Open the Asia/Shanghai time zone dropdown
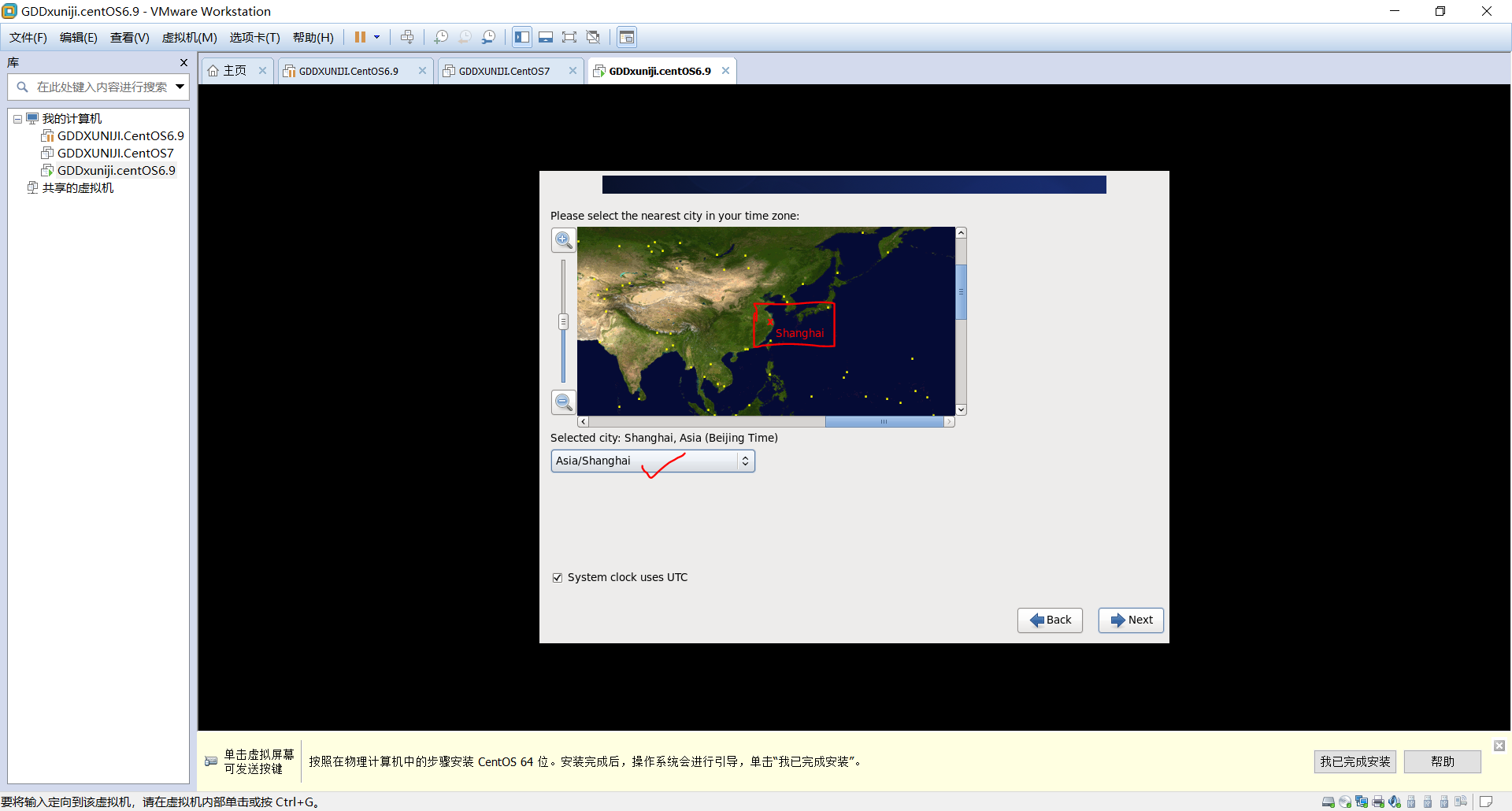This screenshot has width=1512, height=811. click(x=653, y=461)
